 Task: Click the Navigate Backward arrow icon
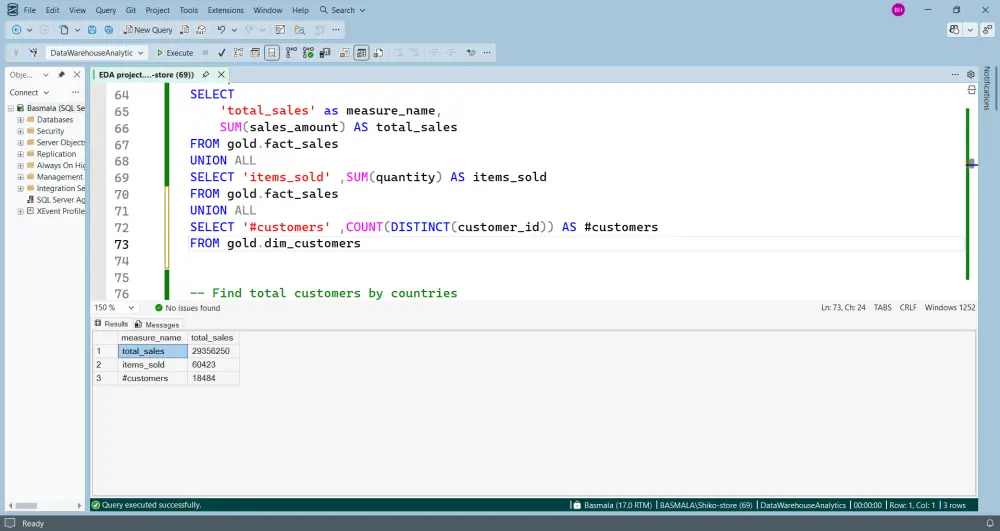[x=17, y=30]
